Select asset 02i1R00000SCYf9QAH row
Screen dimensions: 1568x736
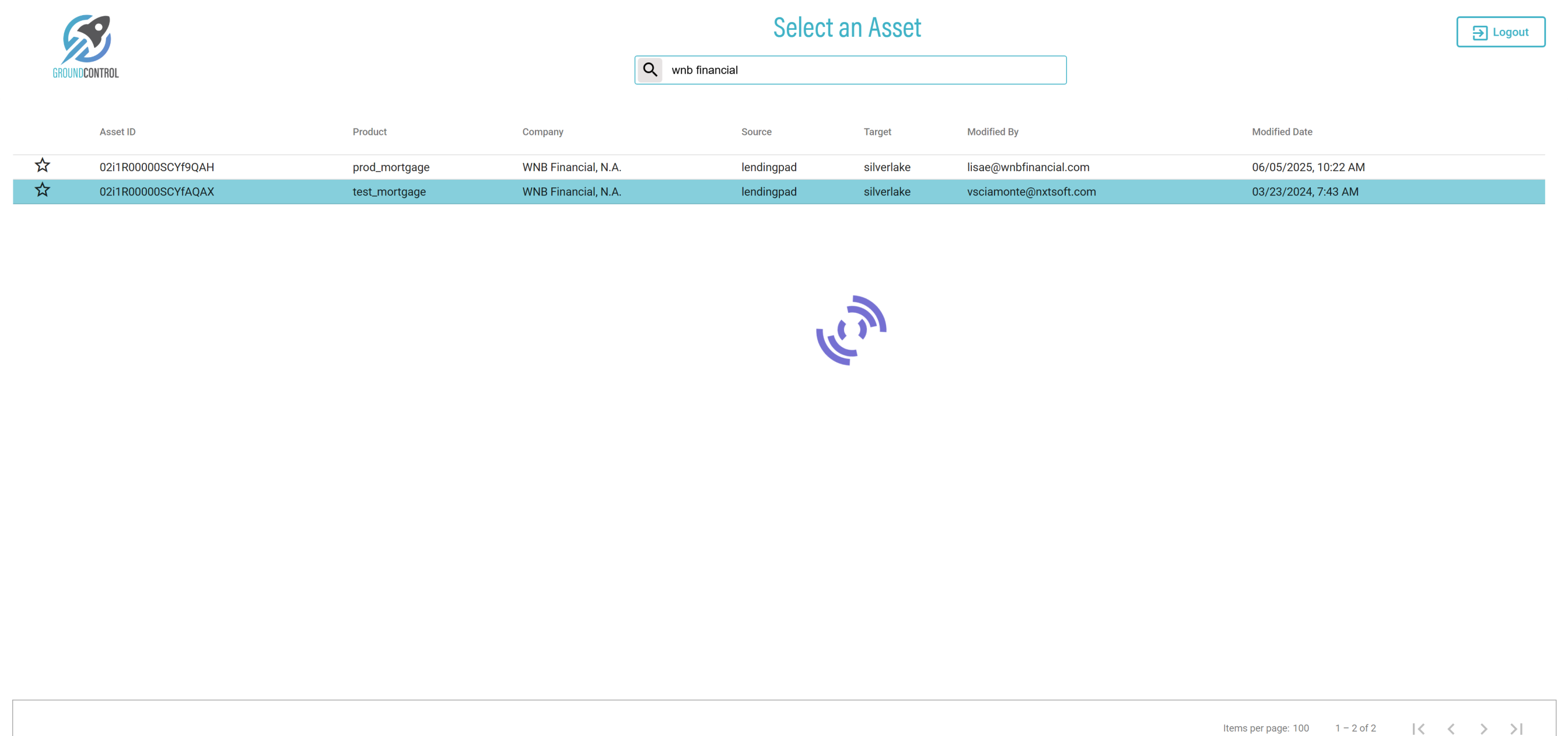click(157, 167)
